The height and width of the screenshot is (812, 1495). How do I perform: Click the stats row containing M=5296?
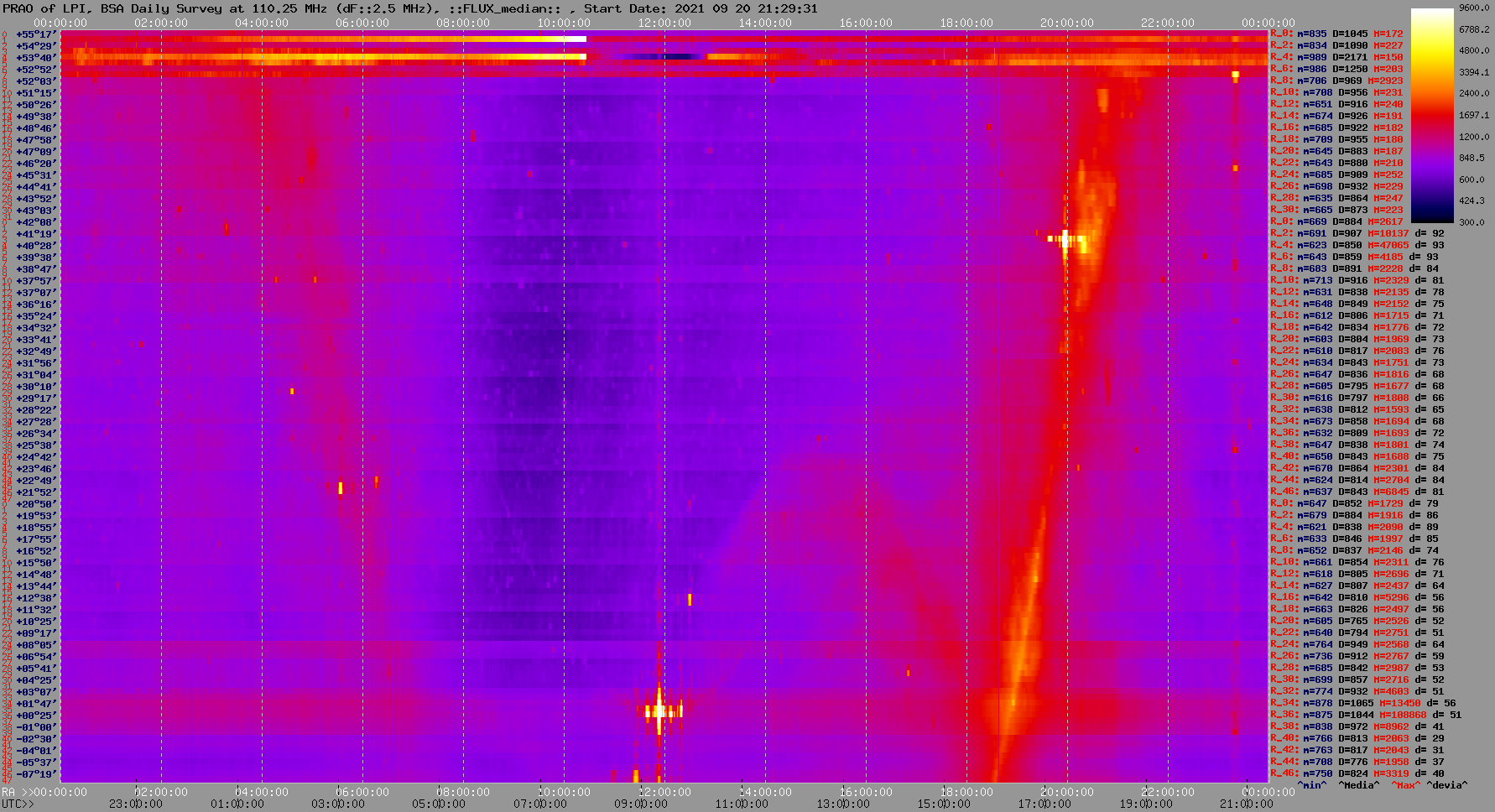point(1357,598)
